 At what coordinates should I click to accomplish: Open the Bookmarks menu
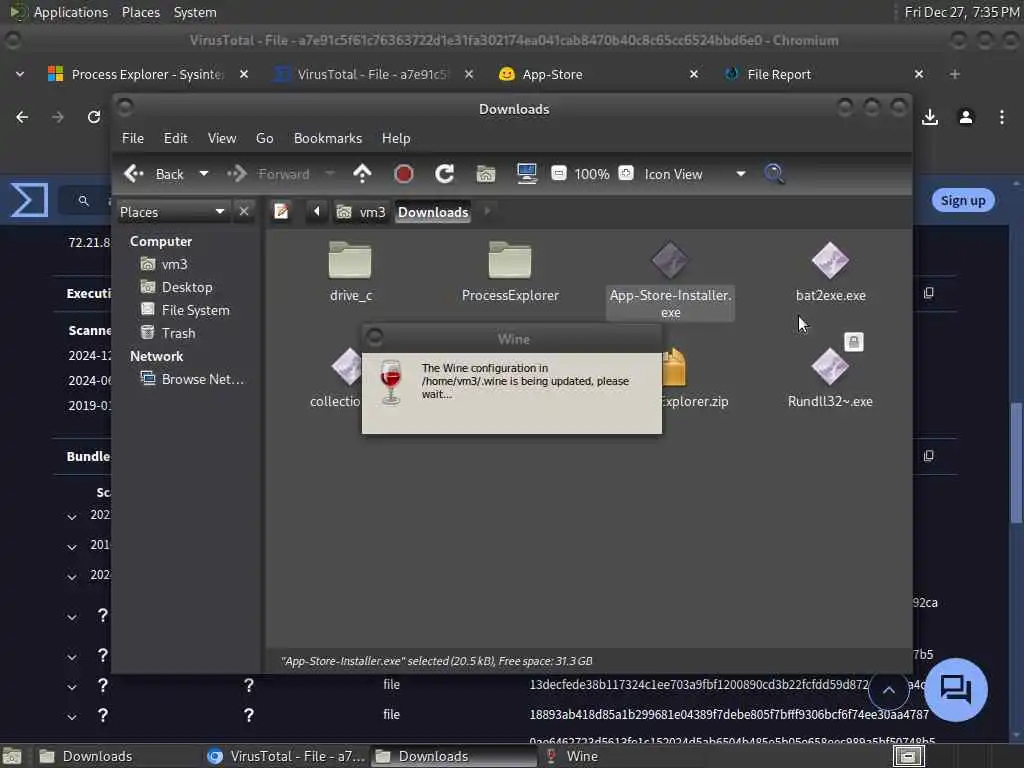click(328, 138)
